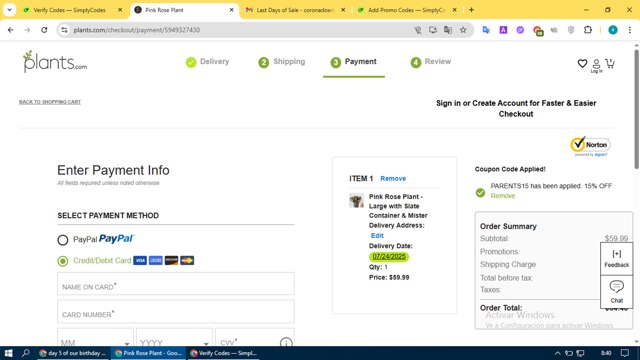Open the Chrome menu three dots
Image resolution: width=640 pixels, height=360 pixels.
pos(630,30)
